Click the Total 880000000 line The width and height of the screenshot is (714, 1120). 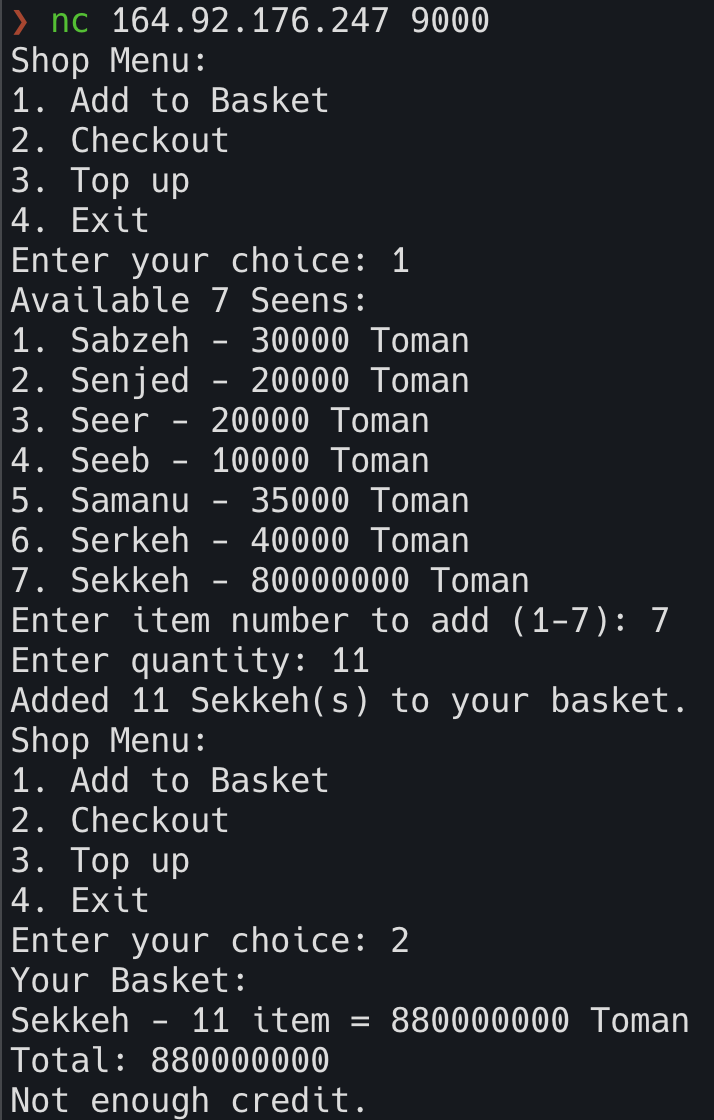[x=170, y=1060]
